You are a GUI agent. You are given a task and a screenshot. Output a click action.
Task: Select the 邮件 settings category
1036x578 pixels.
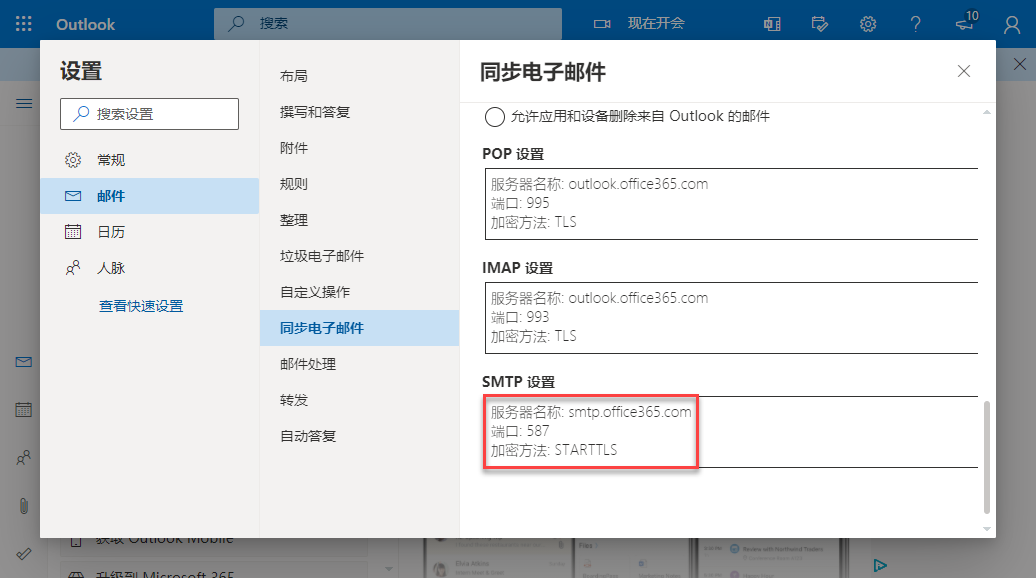click(149, 196)
